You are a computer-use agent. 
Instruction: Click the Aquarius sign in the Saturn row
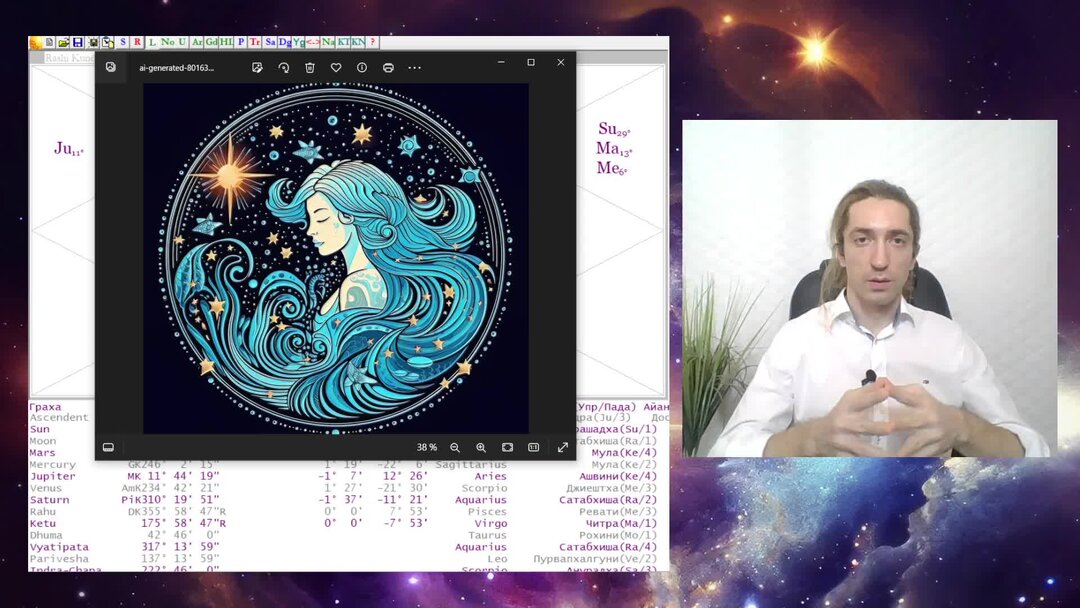(x=481, y=500)
